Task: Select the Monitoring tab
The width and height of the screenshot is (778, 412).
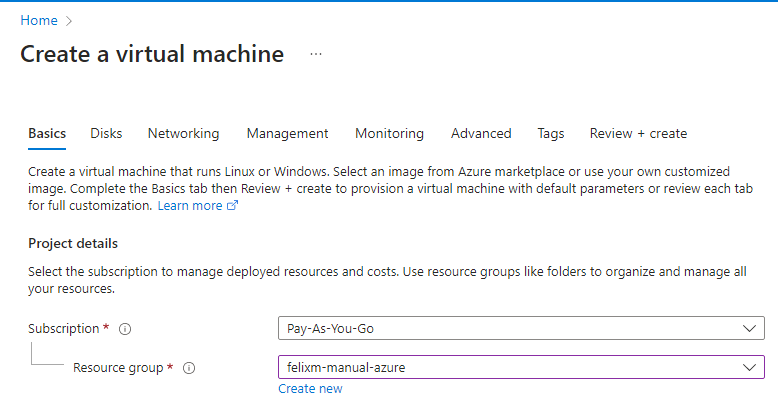Action: (x=389, y=134)
